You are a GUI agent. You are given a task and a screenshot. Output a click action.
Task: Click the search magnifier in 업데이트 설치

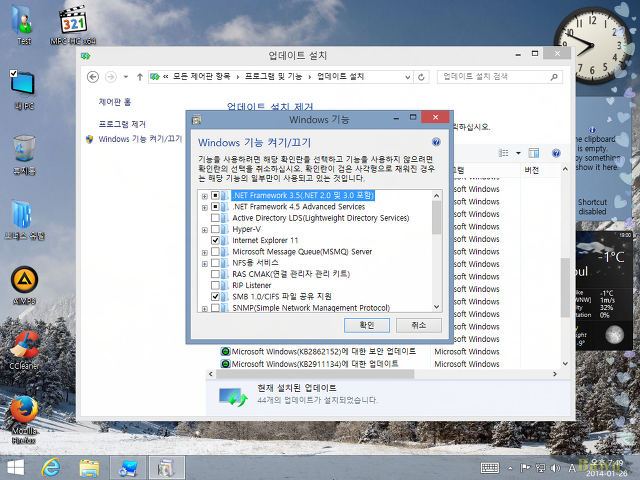pos(554,77)
